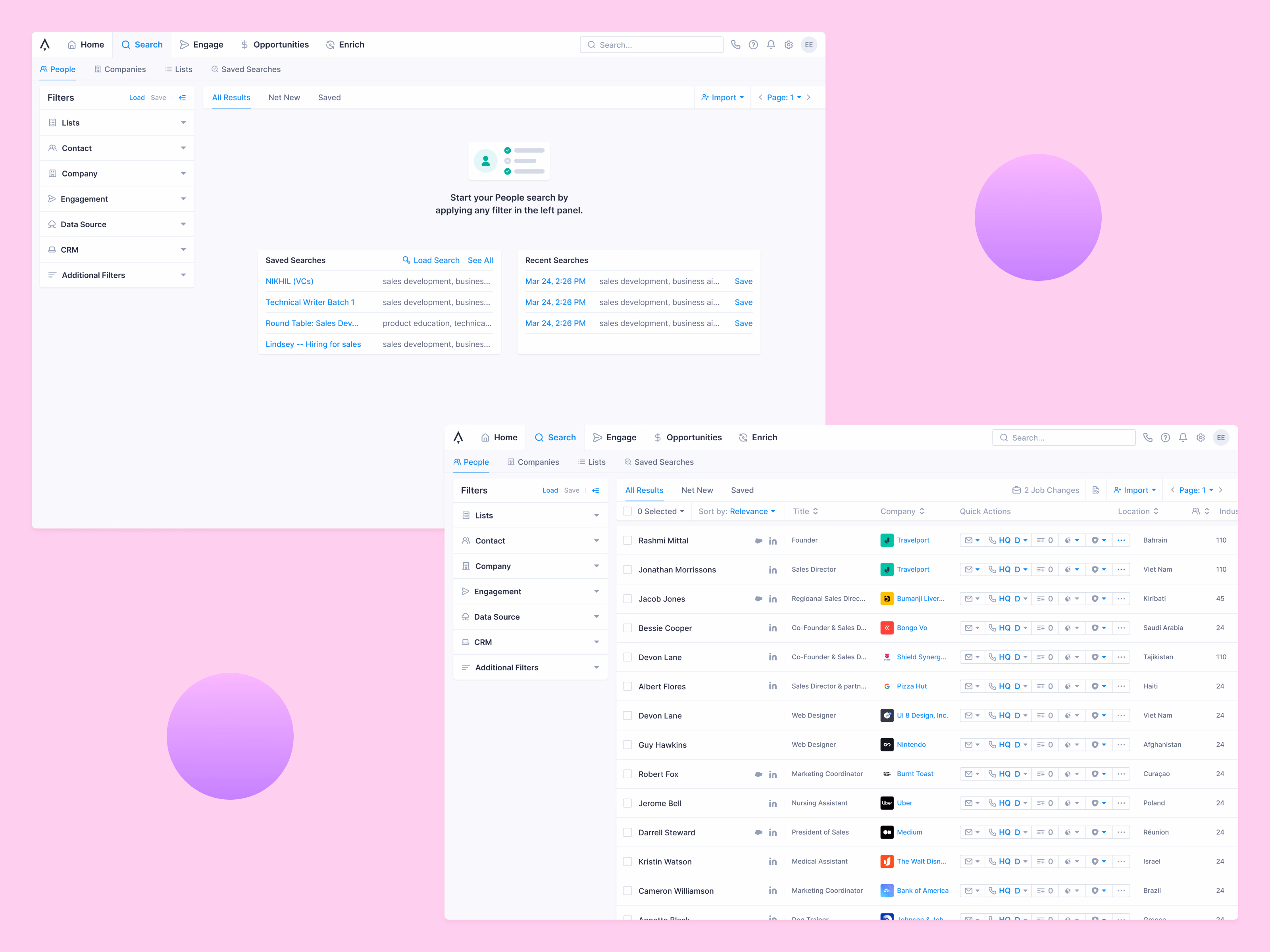Select checkbox for Jacob Jones
1270x952 pixels.
(x=627, y=599)
